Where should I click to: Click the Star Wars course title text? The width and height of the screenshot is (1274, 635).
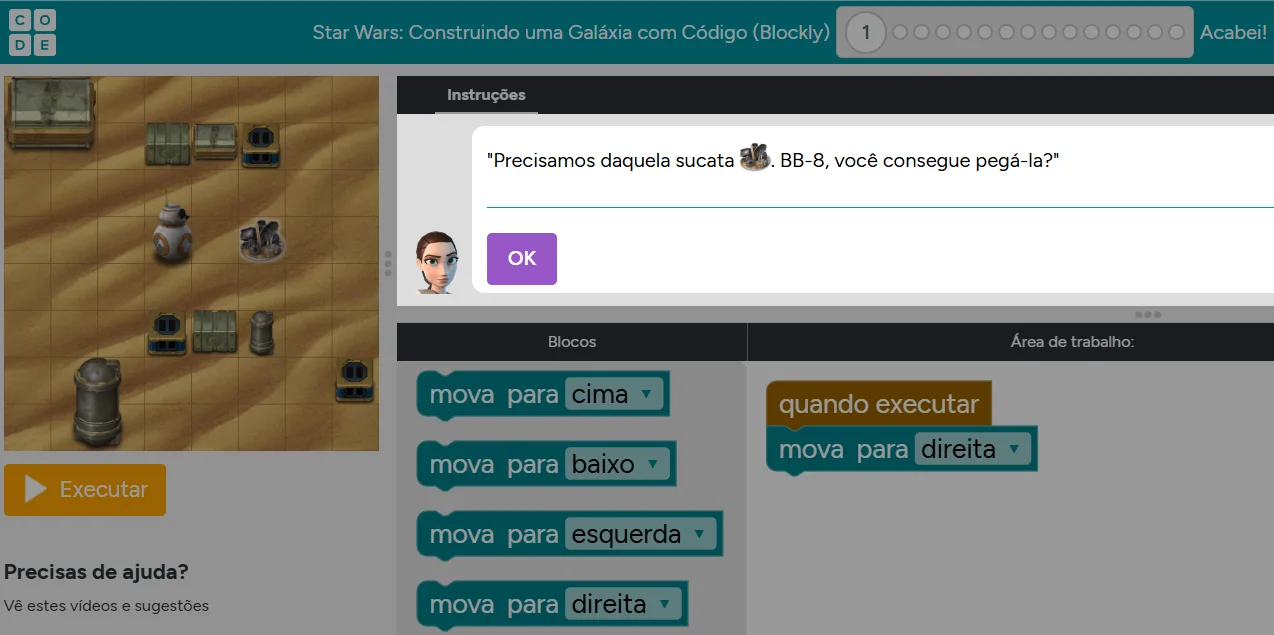pos(571,32)
